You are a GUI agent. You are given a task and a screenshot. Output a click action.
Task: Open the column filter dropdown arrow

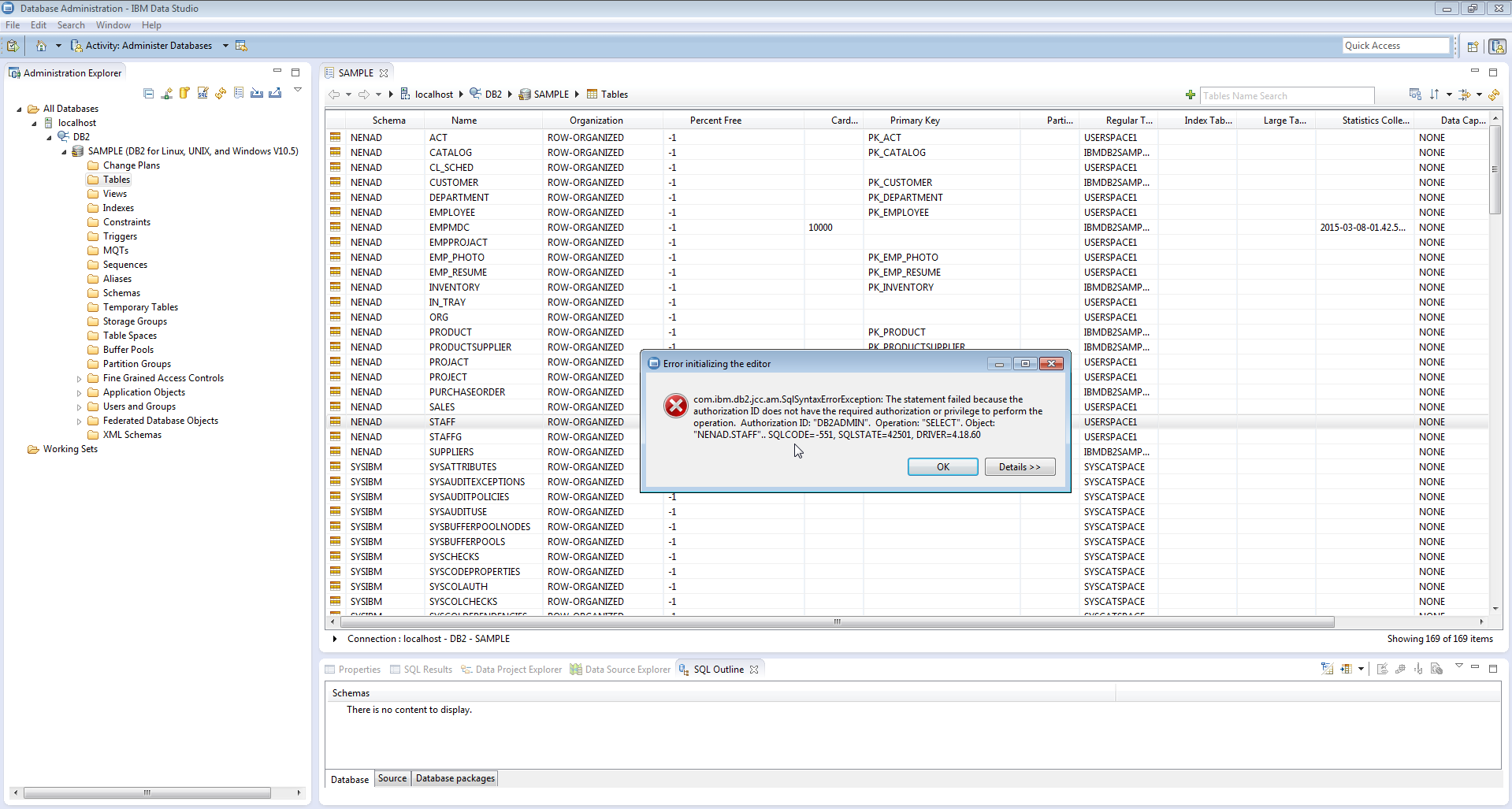(x=1479, y=95)
